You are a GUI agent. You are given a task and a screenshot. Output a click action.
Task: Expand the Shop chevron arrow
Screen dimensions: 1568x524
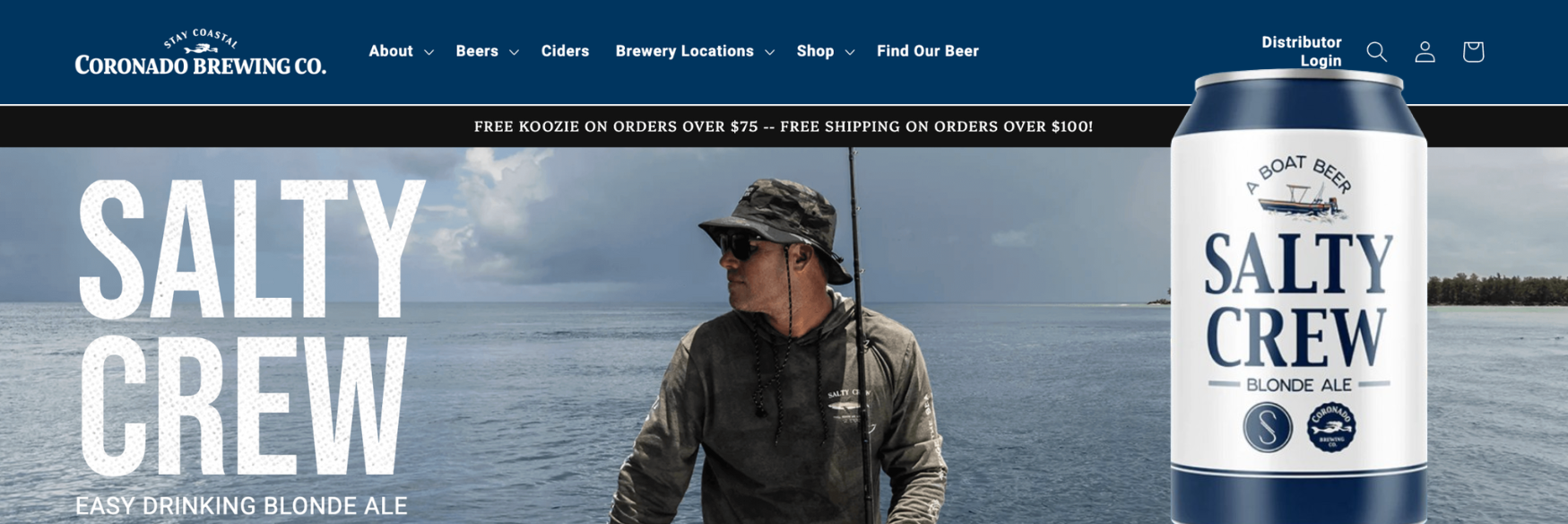[x=850, y=52]
